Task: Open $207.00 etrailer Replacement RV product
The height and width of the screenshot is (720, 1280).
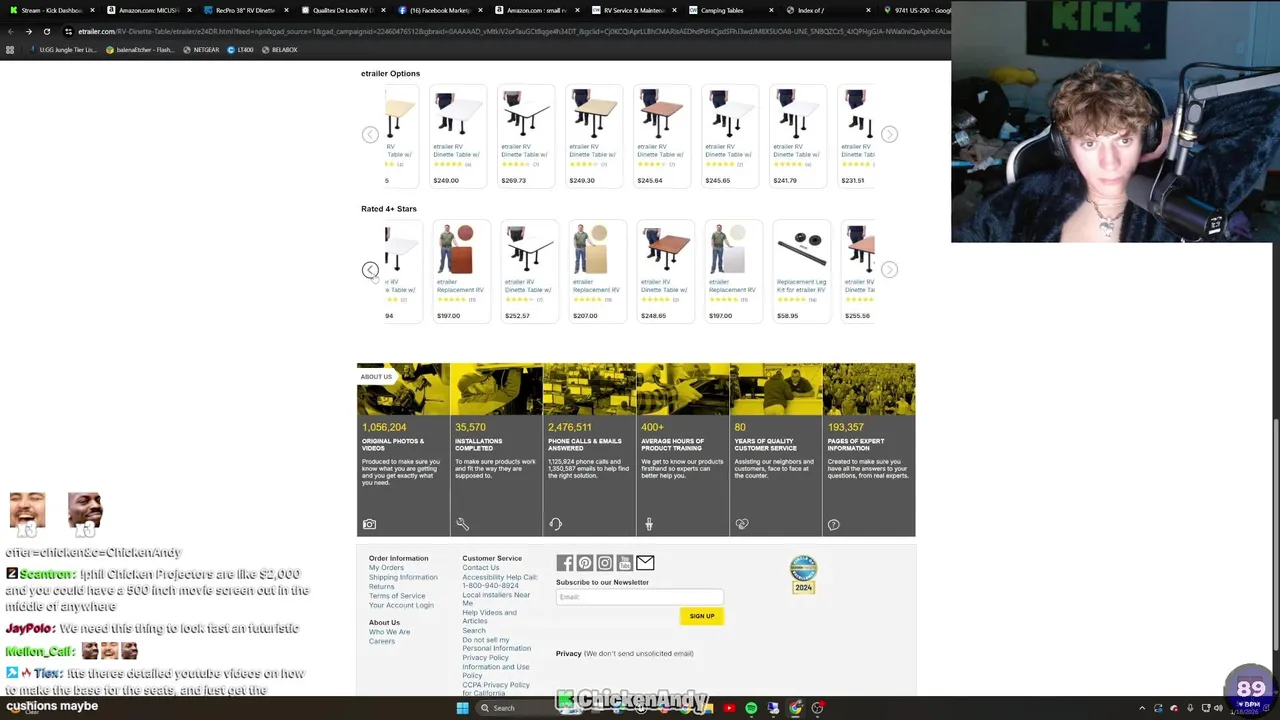Action: click(x=597, y=272)
